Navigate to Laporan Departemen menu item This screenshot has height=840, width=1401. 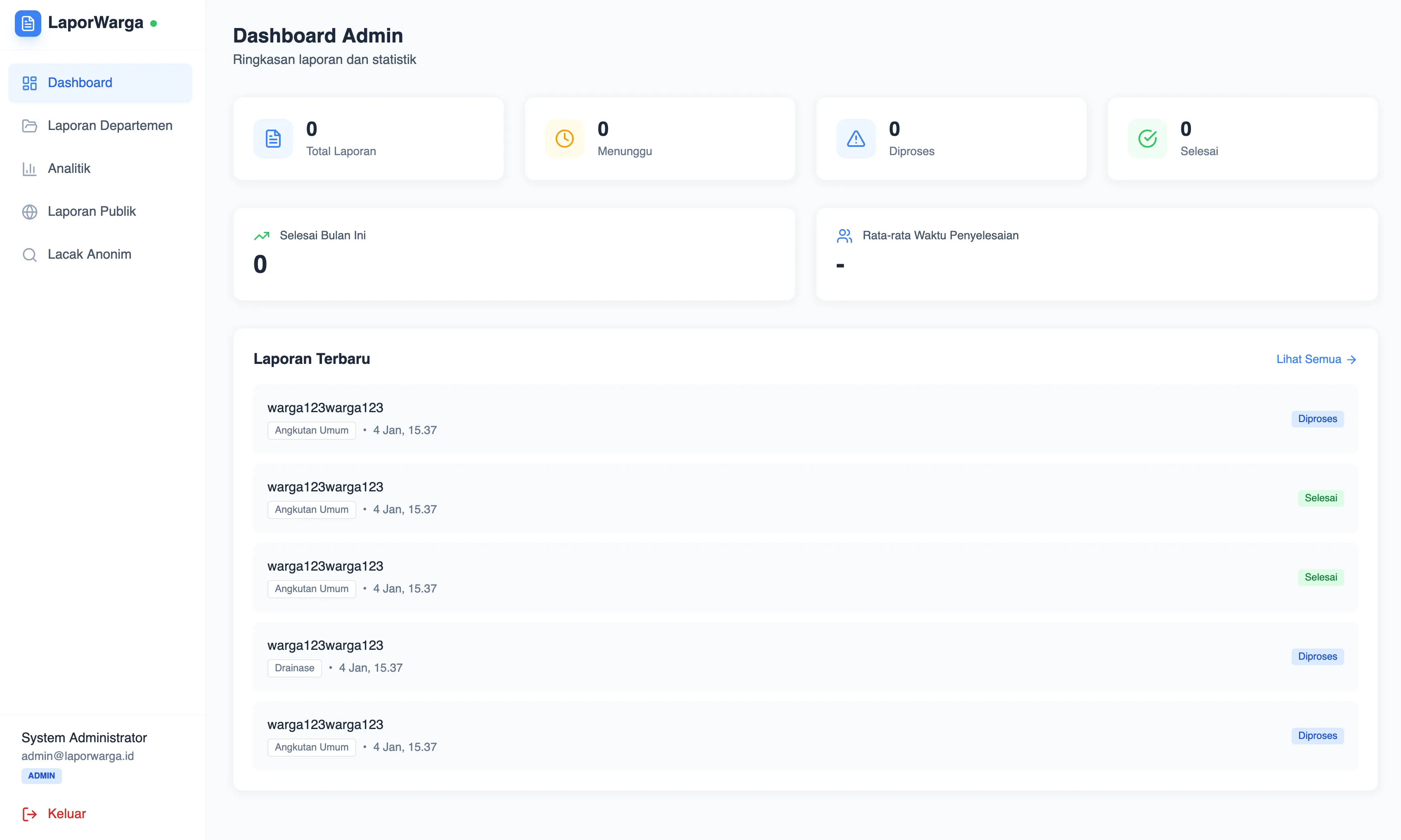click(110, 125)
